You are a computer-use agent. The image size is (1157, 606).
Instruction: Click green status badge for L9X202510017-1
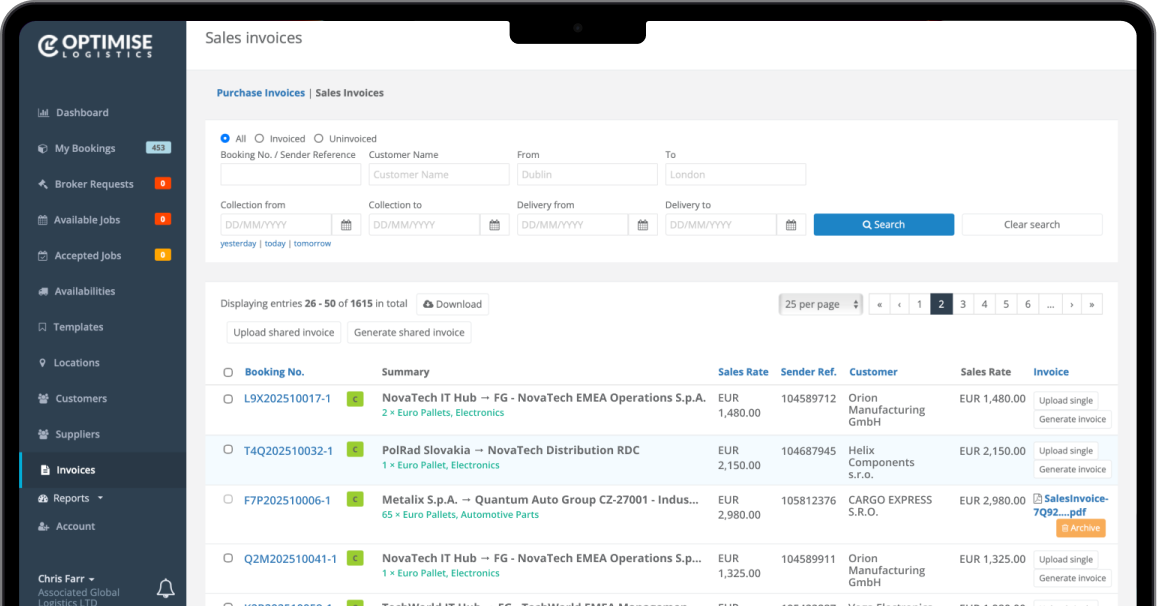tap(354, 399)
